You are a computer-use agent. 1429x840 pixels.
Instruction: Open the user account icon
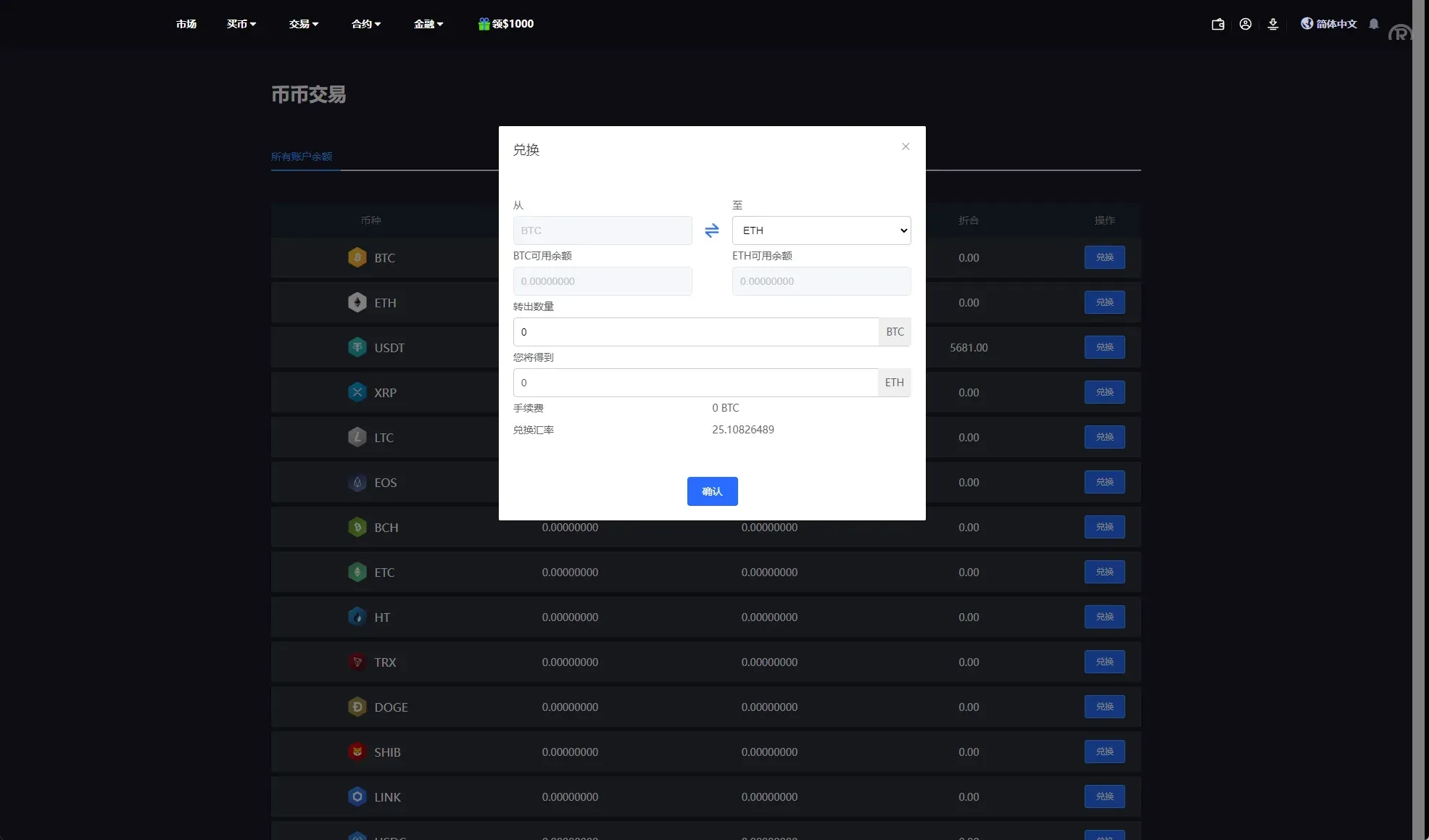(1245, 24)
